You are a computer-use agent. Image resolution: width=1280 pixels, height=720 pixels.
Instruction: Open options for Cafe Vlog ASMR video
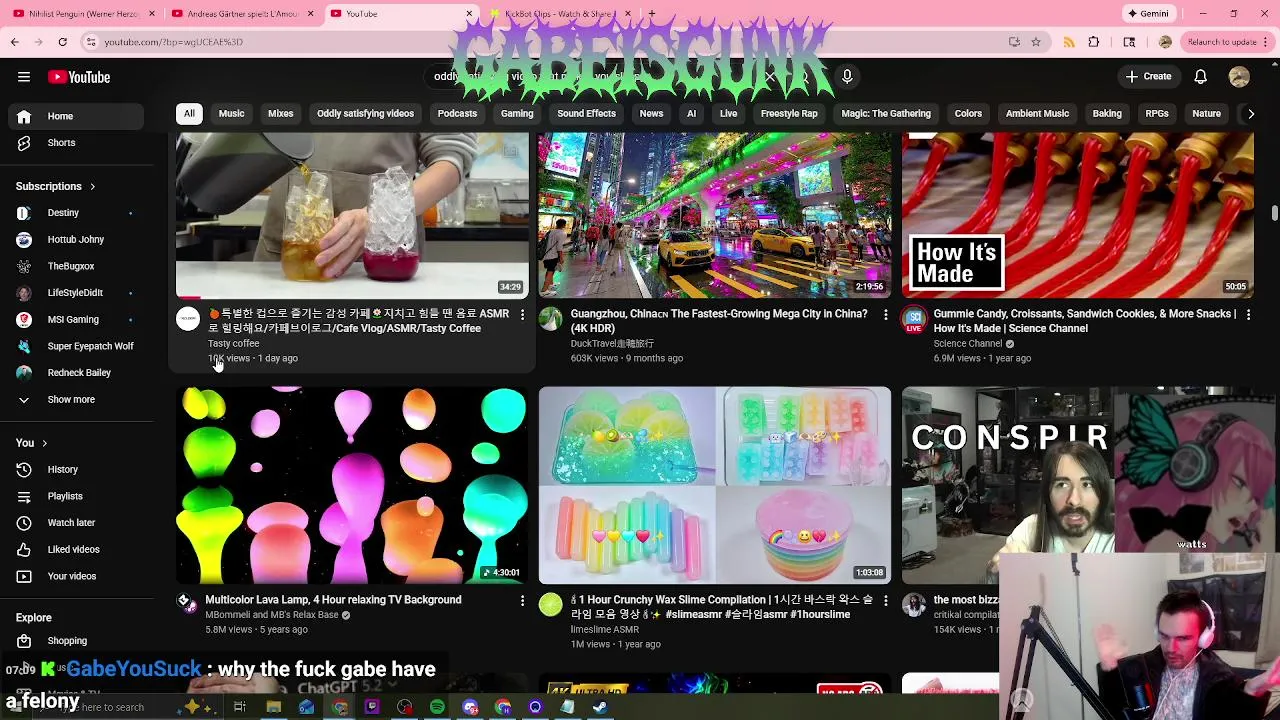[x=522, y=315]
